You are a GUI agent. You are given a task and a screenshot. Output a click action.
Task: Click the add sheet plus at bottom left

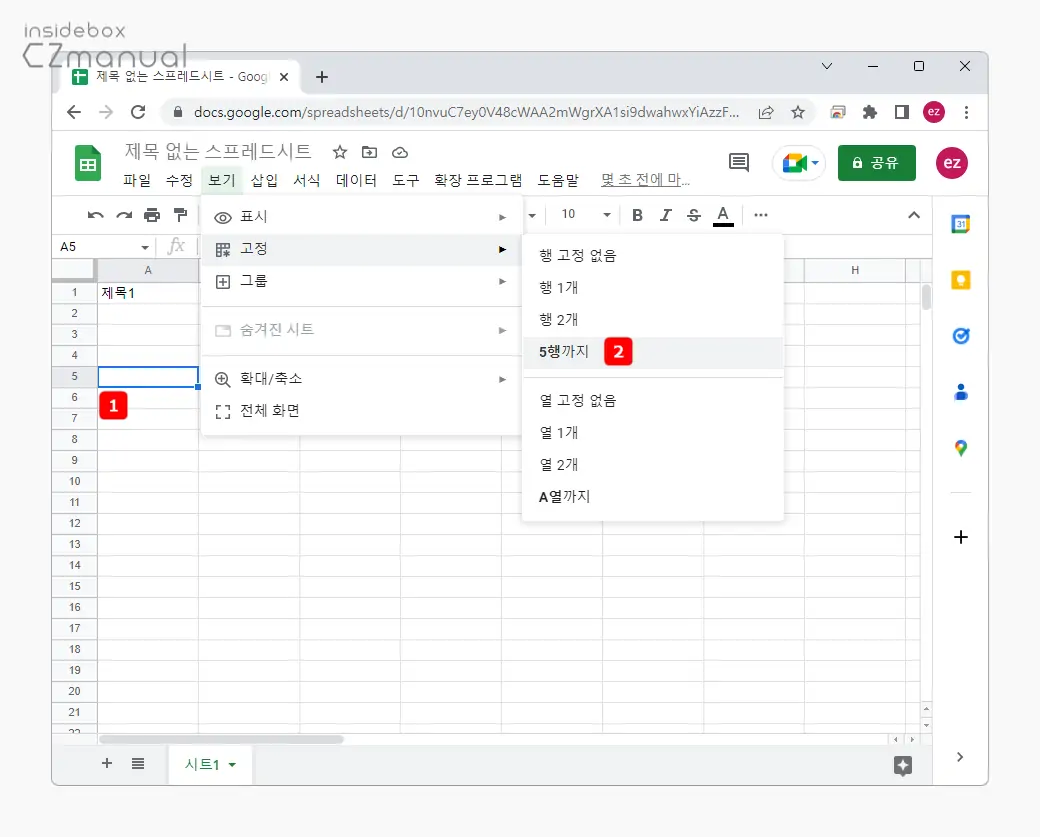[107, 763]
